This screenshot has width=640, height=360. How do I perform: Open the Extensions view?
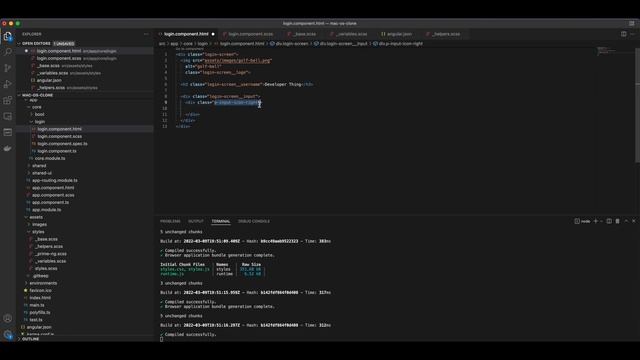(x=7, y=100)
